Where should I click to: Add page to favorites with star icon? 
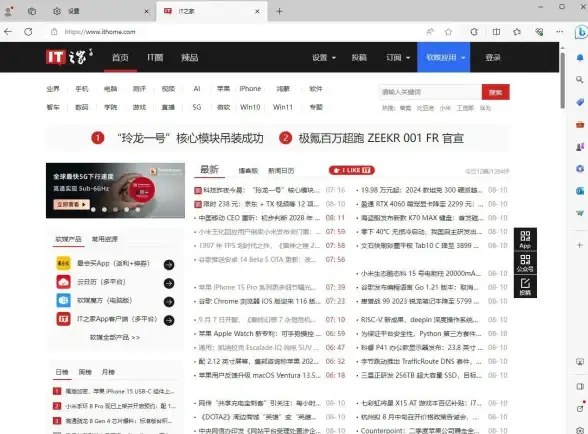(448, 32)
